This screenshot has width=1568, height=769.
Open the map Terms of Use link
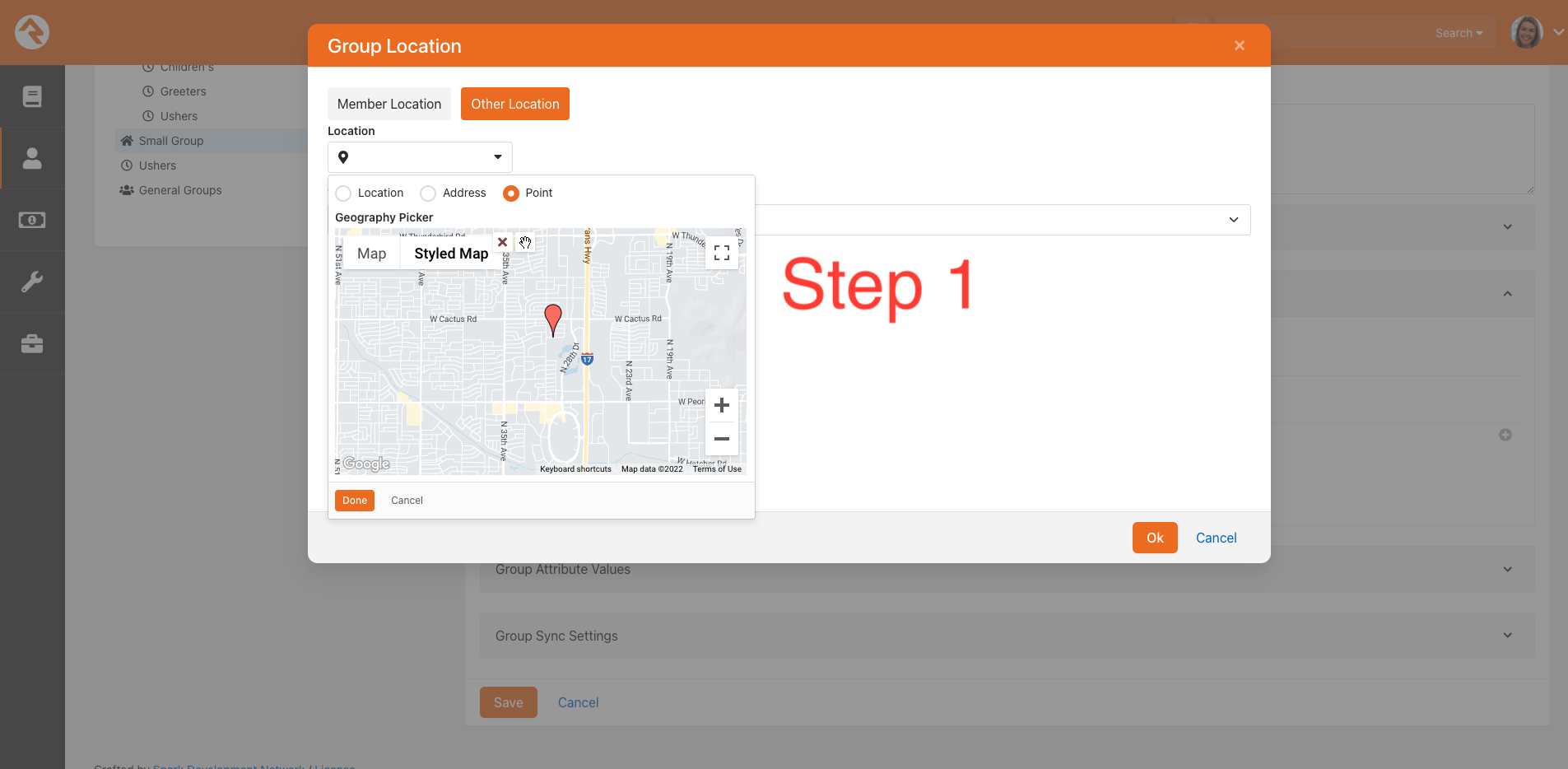pos(717,469)
